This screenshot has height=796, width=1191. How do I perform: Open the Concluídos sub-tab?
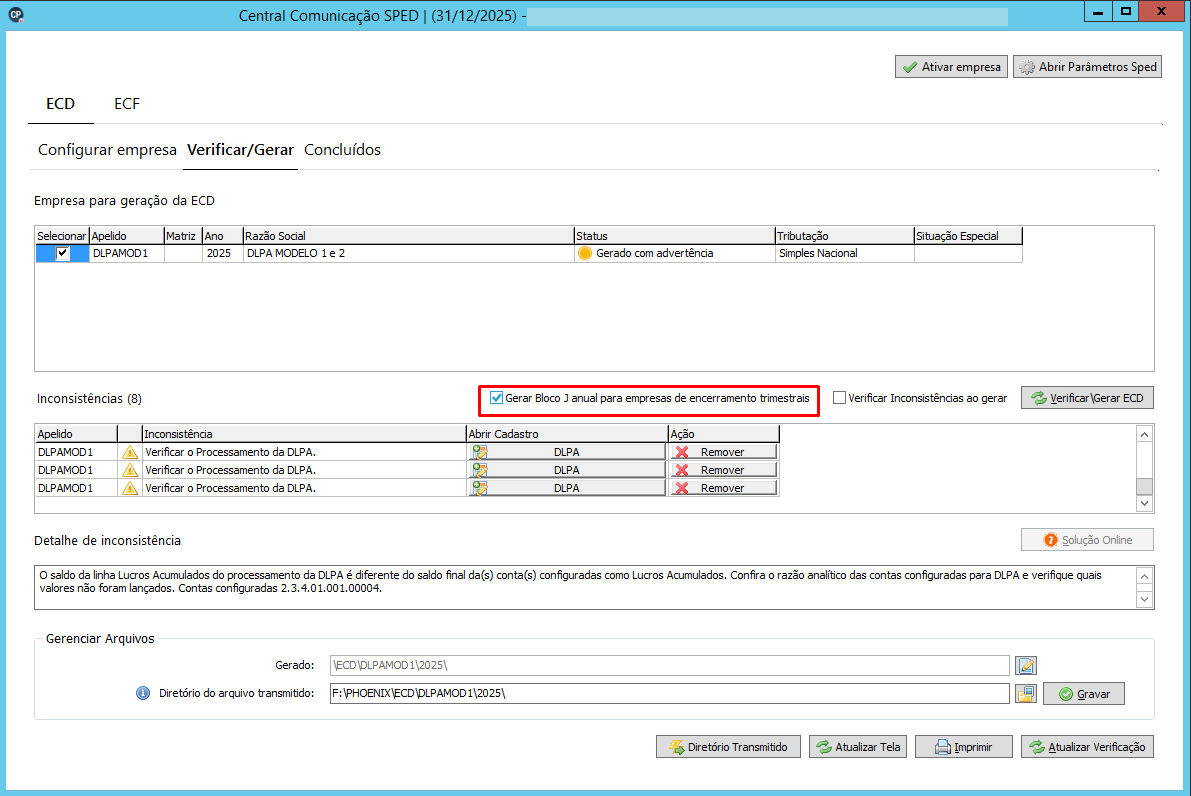click(343, 150)
